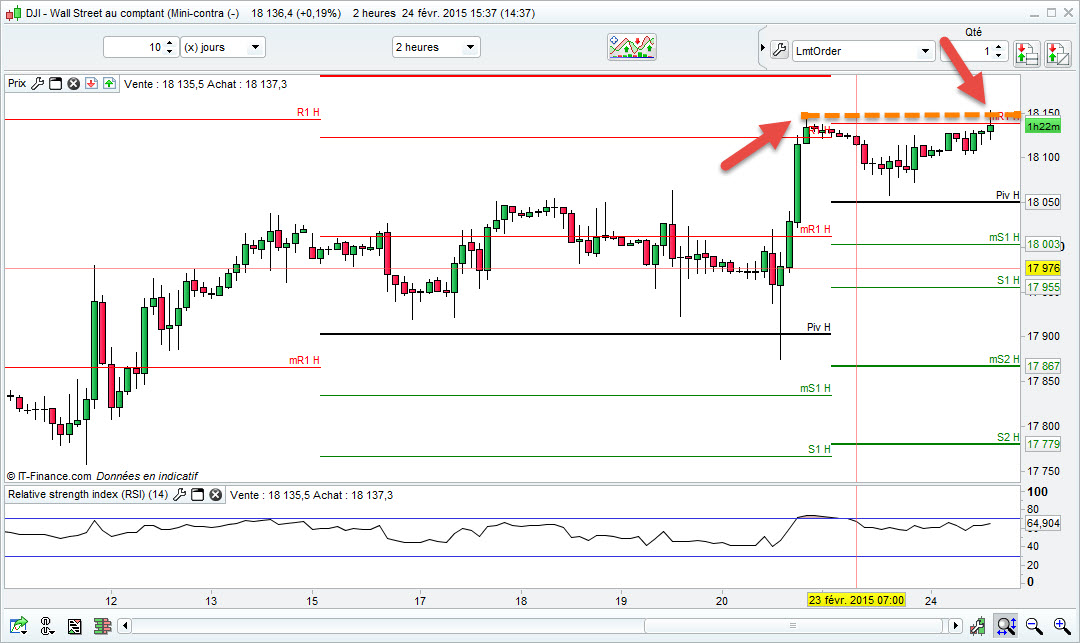
Task: Expand the trading panel disclosure triangle
Action: [x=762, y=48]
